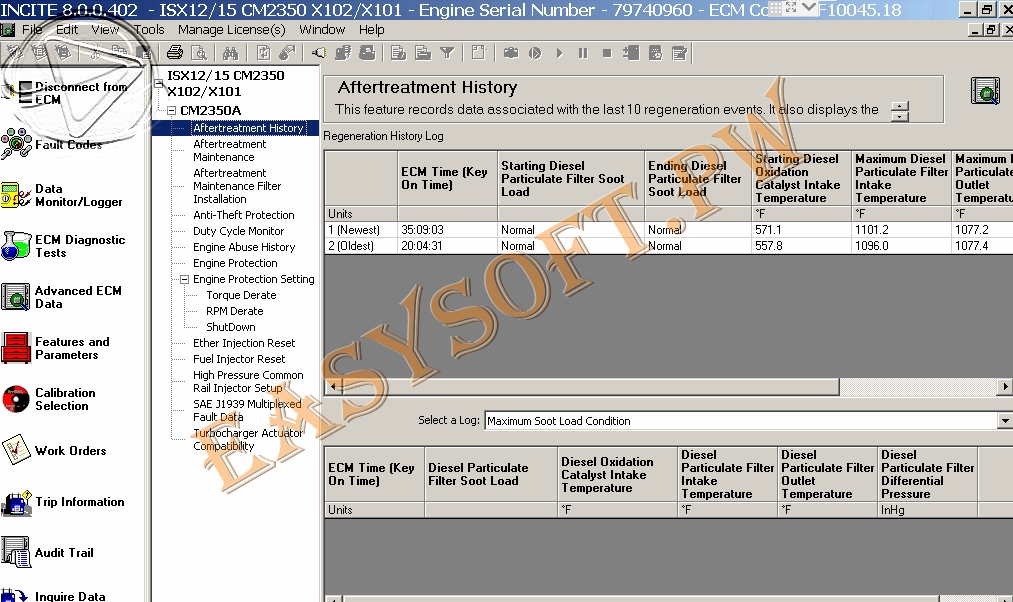Image resolution: width=1013 pixels, height=602 pixels.
Task: Select the '1 (Newest)' regeneration row
Action: 669,230
